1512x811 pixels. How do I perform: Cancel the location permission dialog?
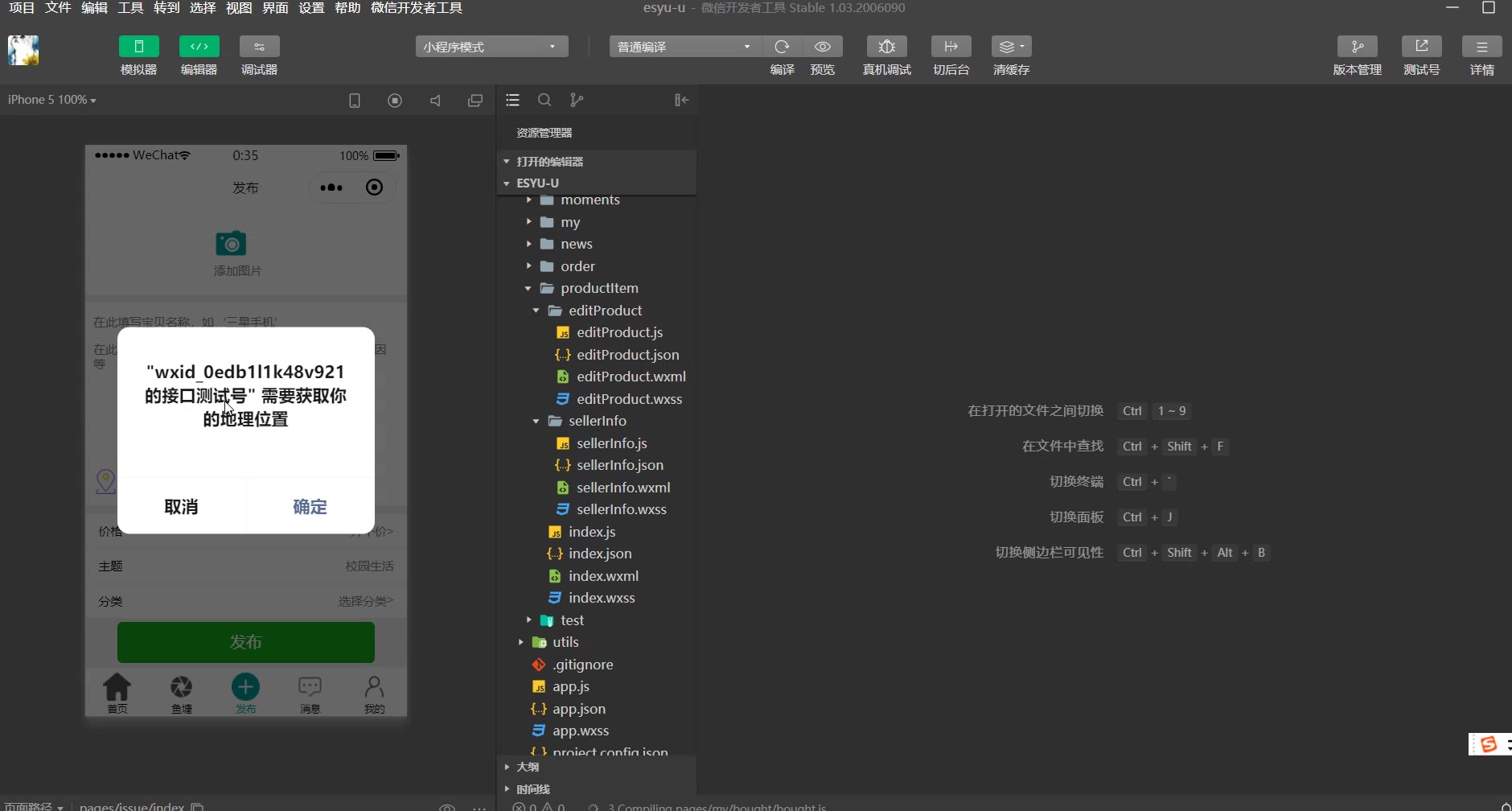click(181, 507)
